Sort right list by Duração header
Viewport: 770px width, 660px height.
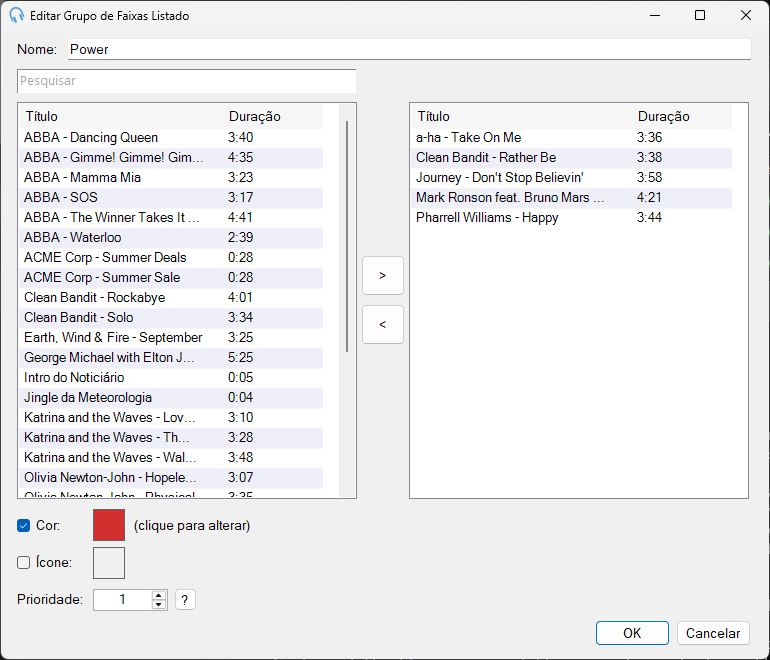pos(683,116)
